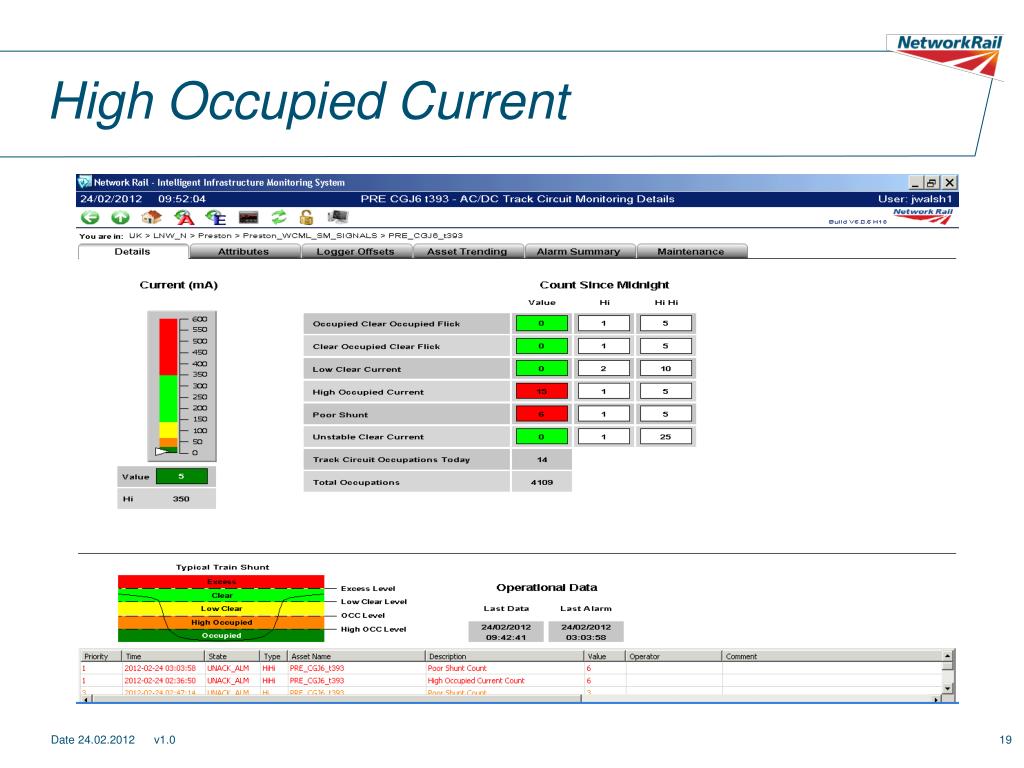Click Hi Hi field for Unstable Clear Current
This screenshot has width=1024, height=768.
tap(665, 436)
